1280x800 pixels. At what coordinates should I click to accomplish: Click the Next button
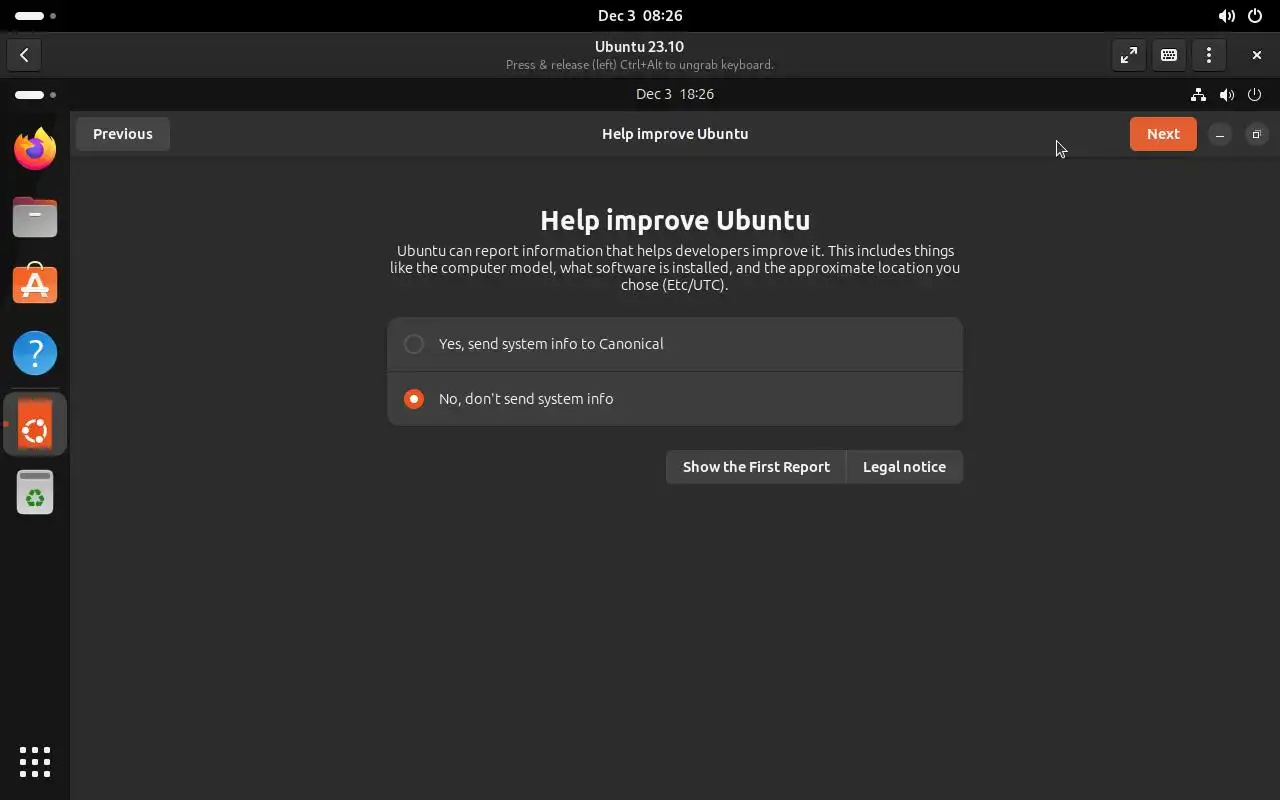1163,134
